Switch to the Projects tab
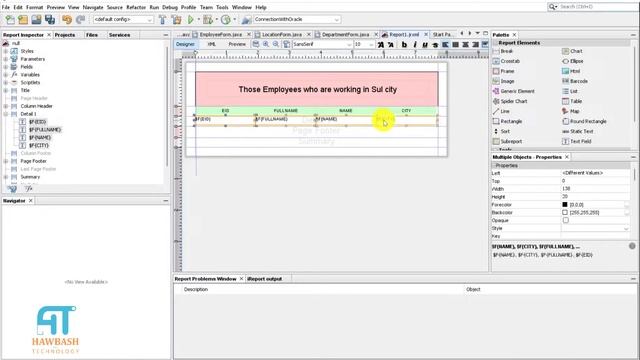640x360 pixels. (65, 35)
